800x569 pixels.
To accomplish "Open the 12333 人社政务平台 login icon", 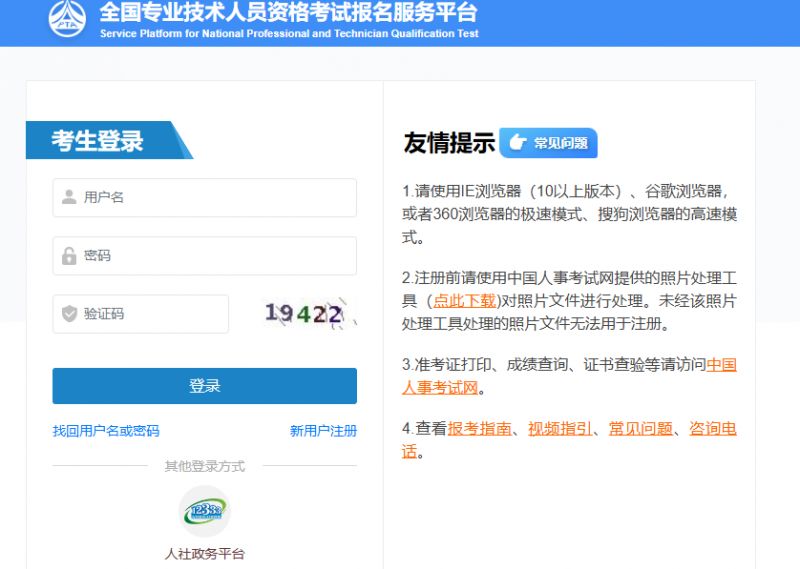I will pos(204,510).
